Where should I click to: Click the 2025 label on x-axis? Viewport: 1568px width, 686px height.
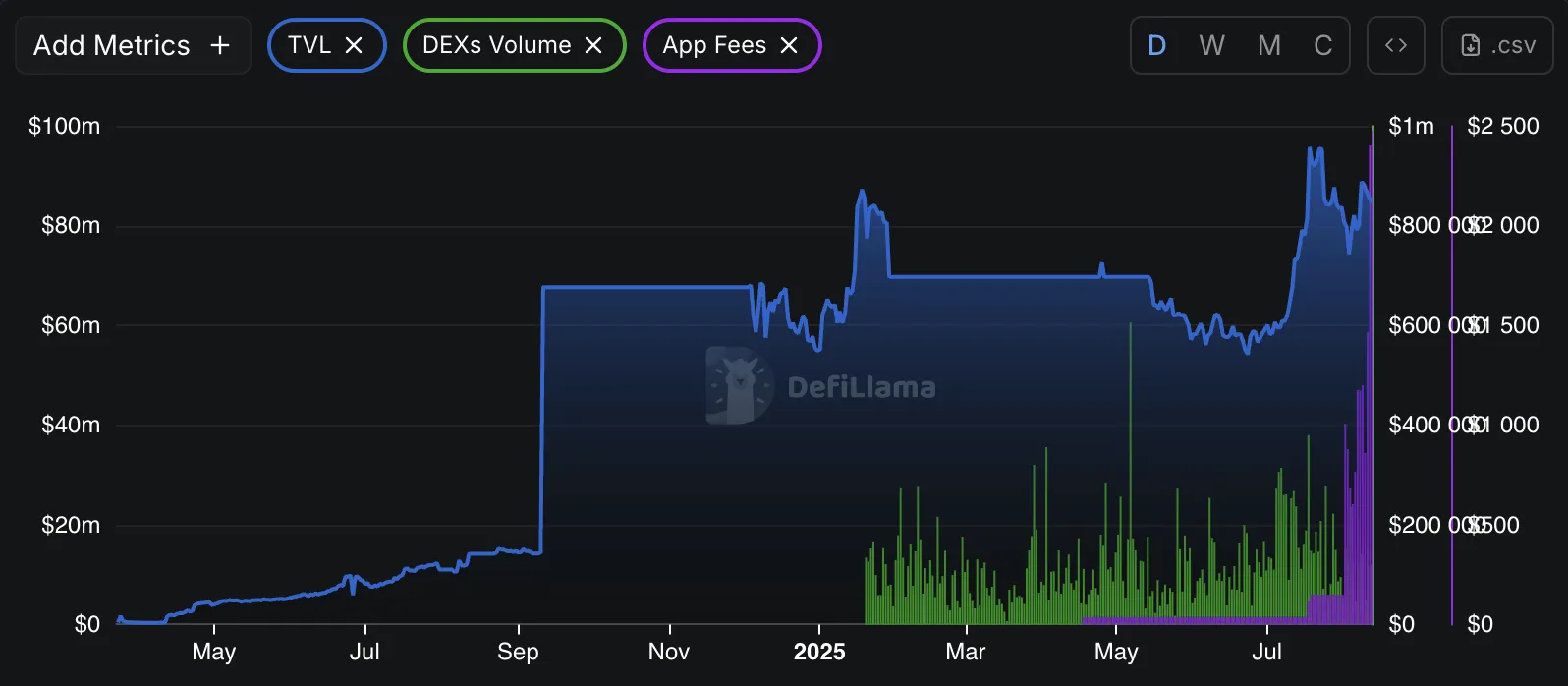coord(819,652)
